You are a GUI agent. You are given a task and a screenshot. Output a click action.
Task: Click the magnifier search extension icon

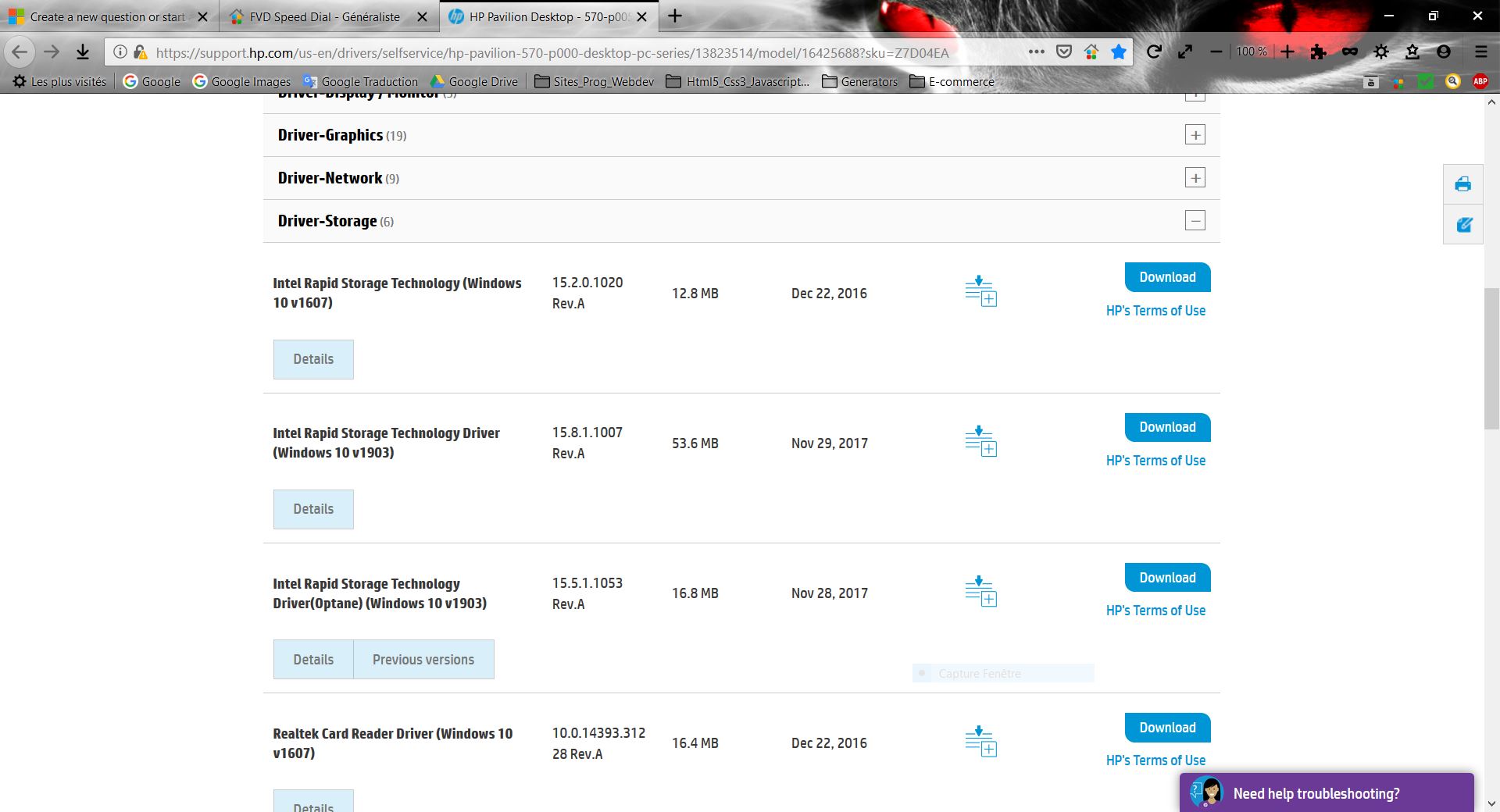pos(1452,81)
